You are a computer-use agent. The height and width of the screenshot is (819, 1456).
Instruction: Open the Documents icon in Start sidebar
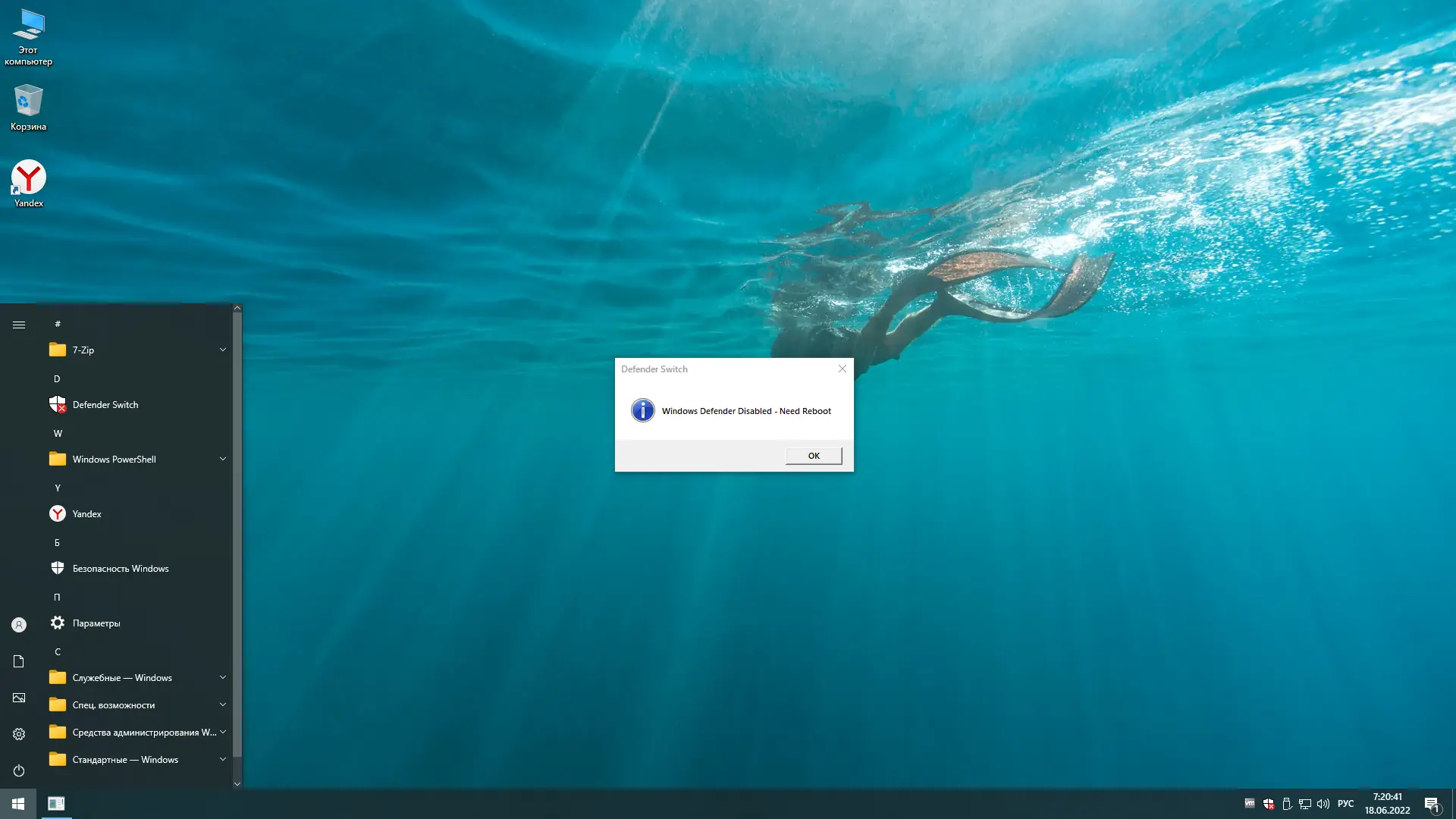(x=19, y=661)
